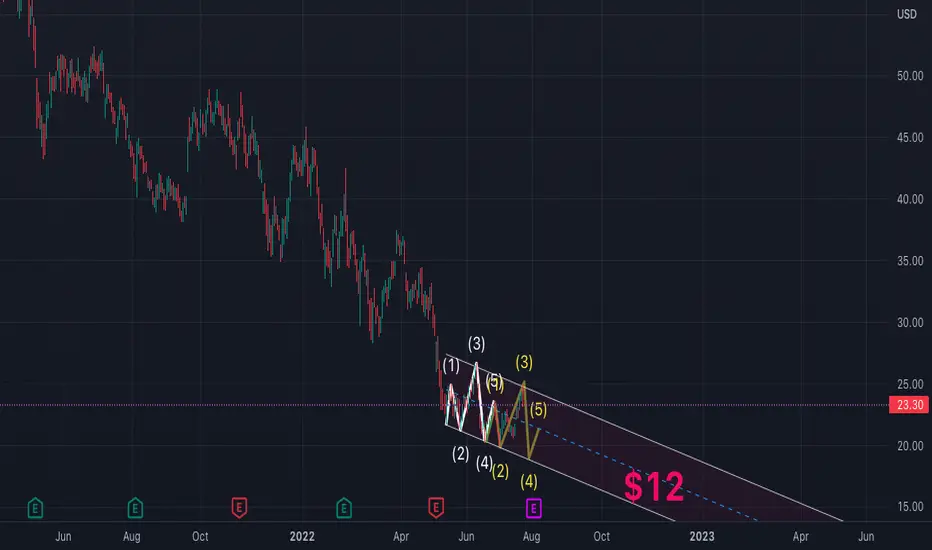Select white Elliott wave label (2)
Image resolution: width=932 pixels, height=550 pixels.
(x=461, y=454)
